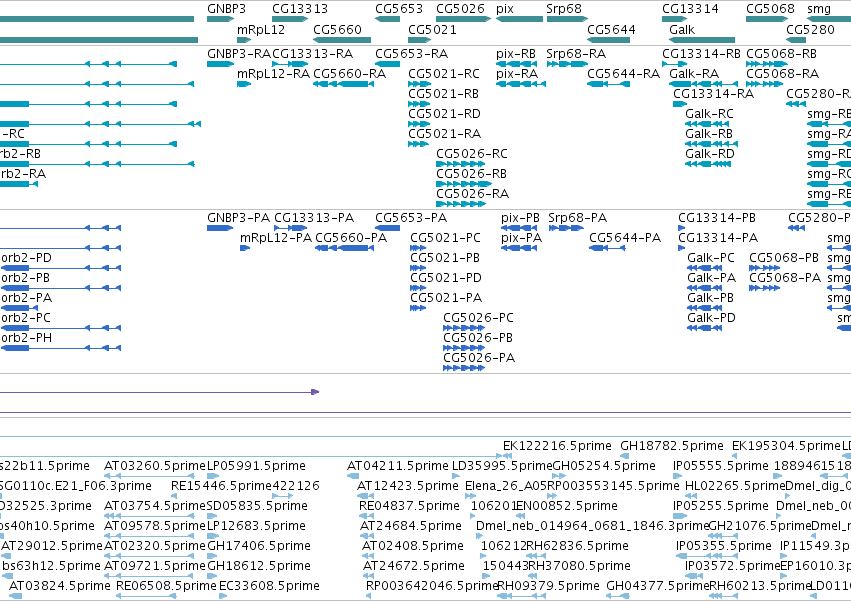
Task: Click the CG5021-RB transcript label
Action: 443,94
